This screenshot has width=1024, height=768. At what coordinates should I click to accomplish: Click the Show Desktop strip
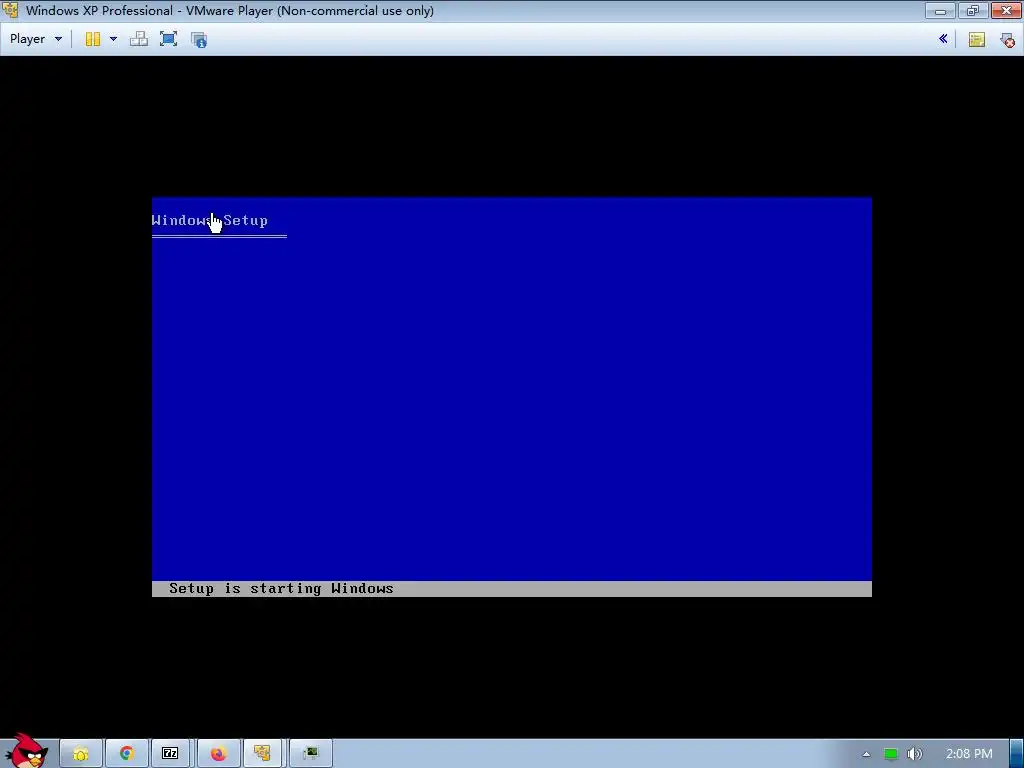point(1017,754)
